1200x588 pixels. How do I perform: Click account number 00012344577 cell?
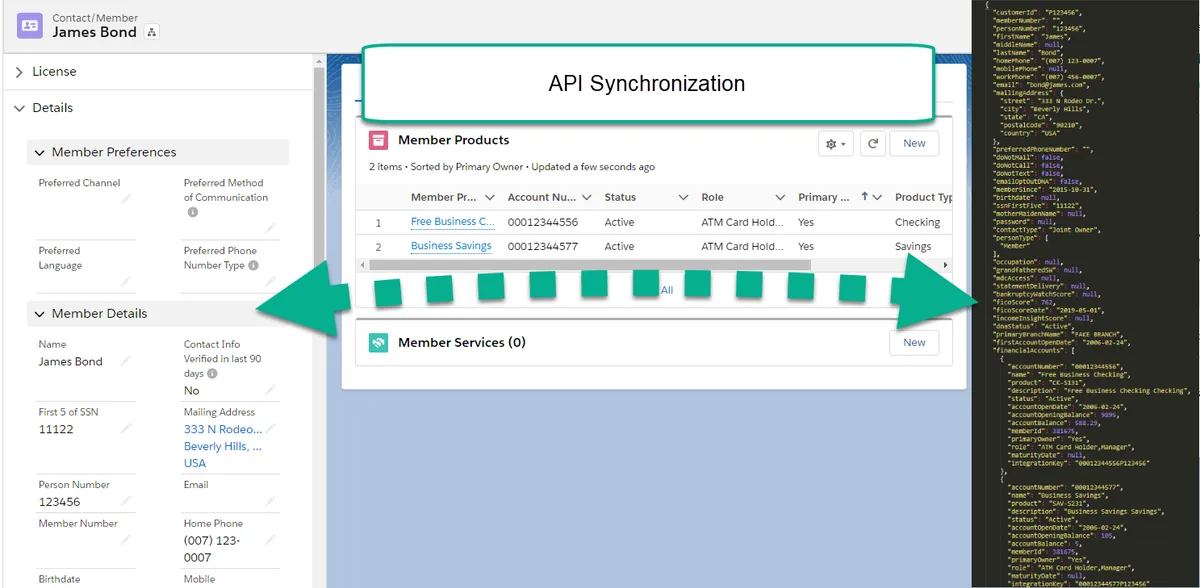(543, 246)
